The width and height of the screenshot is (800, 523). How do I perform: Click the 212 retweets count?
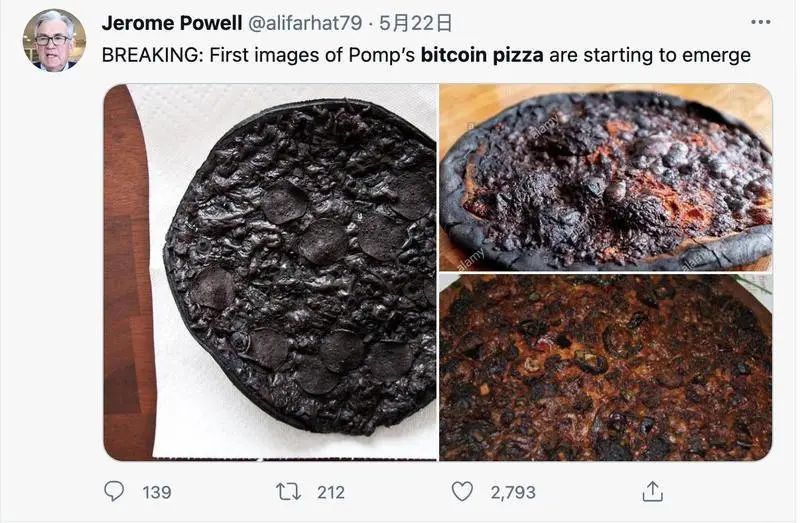coord(330,492)
